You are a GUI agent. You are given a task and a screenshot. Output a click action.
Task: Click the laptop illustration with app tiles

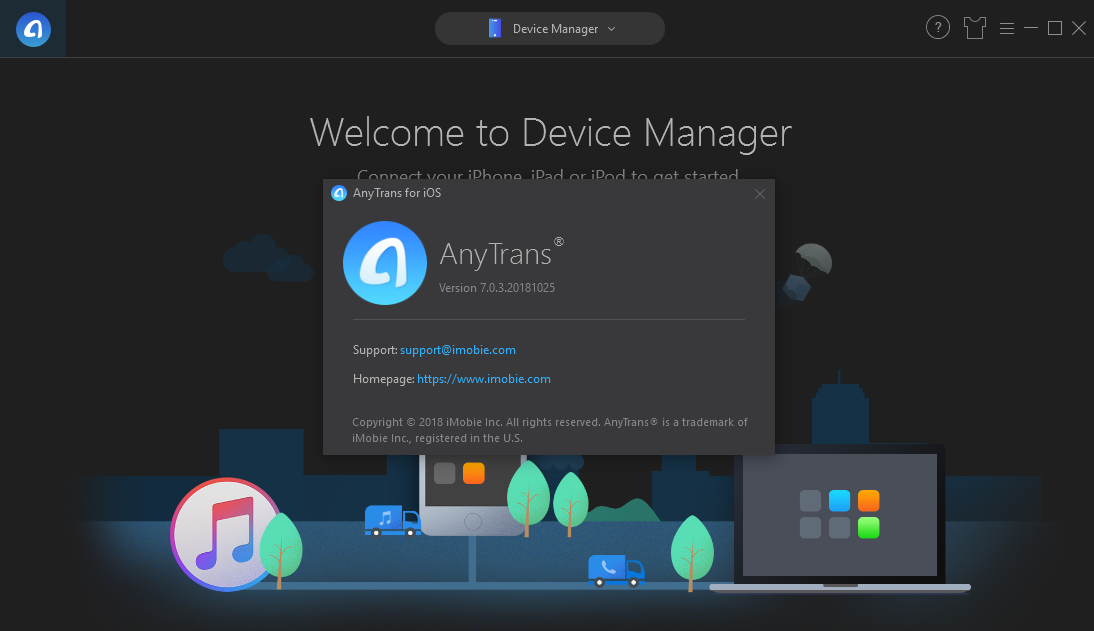(840, 517)
